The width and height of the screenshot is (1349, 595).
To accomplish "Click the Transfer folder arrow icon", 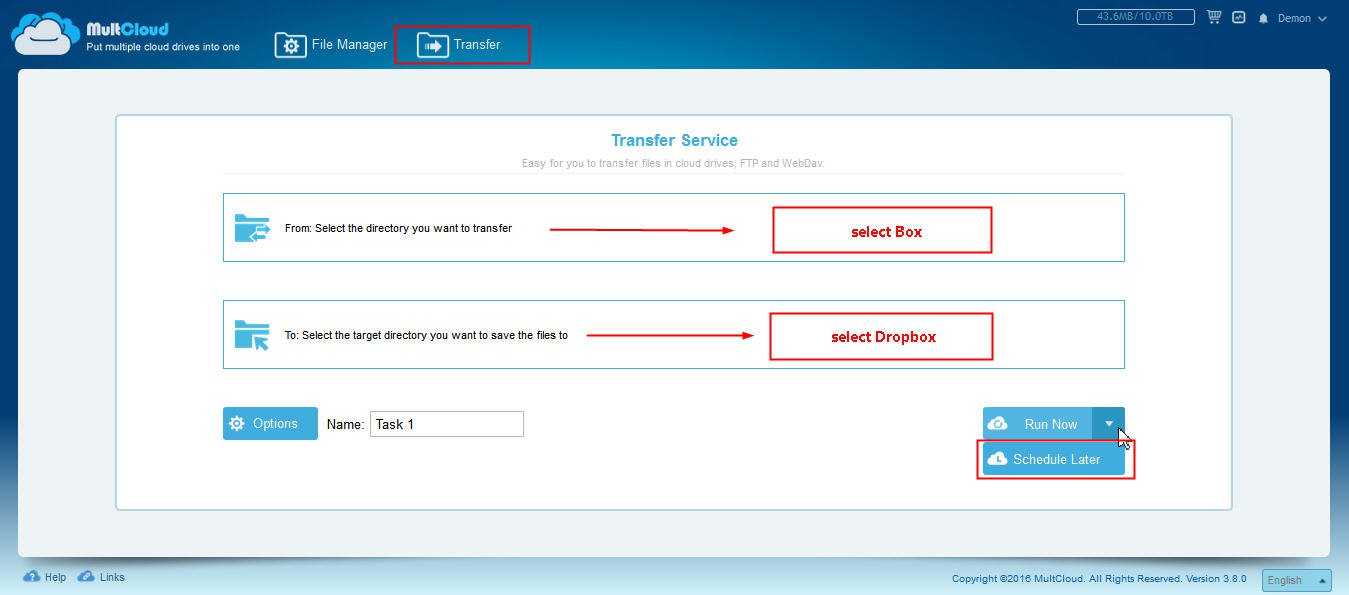I will [432, 46].
